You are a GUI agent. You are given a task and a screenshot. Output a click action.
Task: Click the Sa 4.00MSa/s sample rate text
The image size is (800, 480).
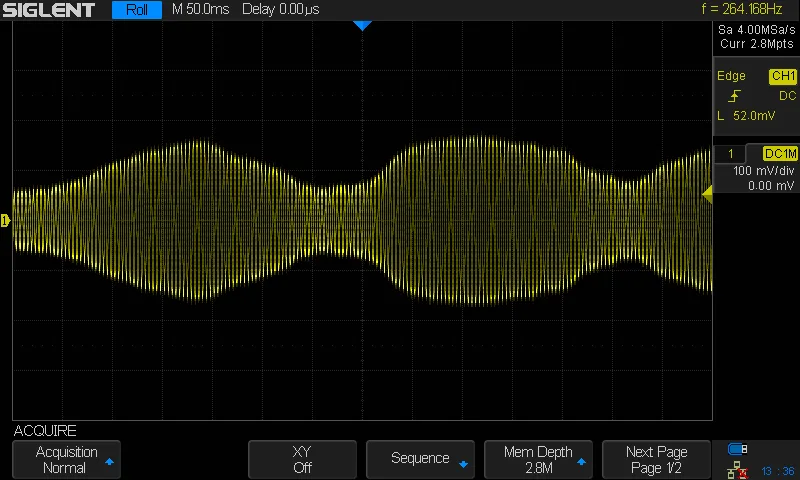click(x=757, y=30)
